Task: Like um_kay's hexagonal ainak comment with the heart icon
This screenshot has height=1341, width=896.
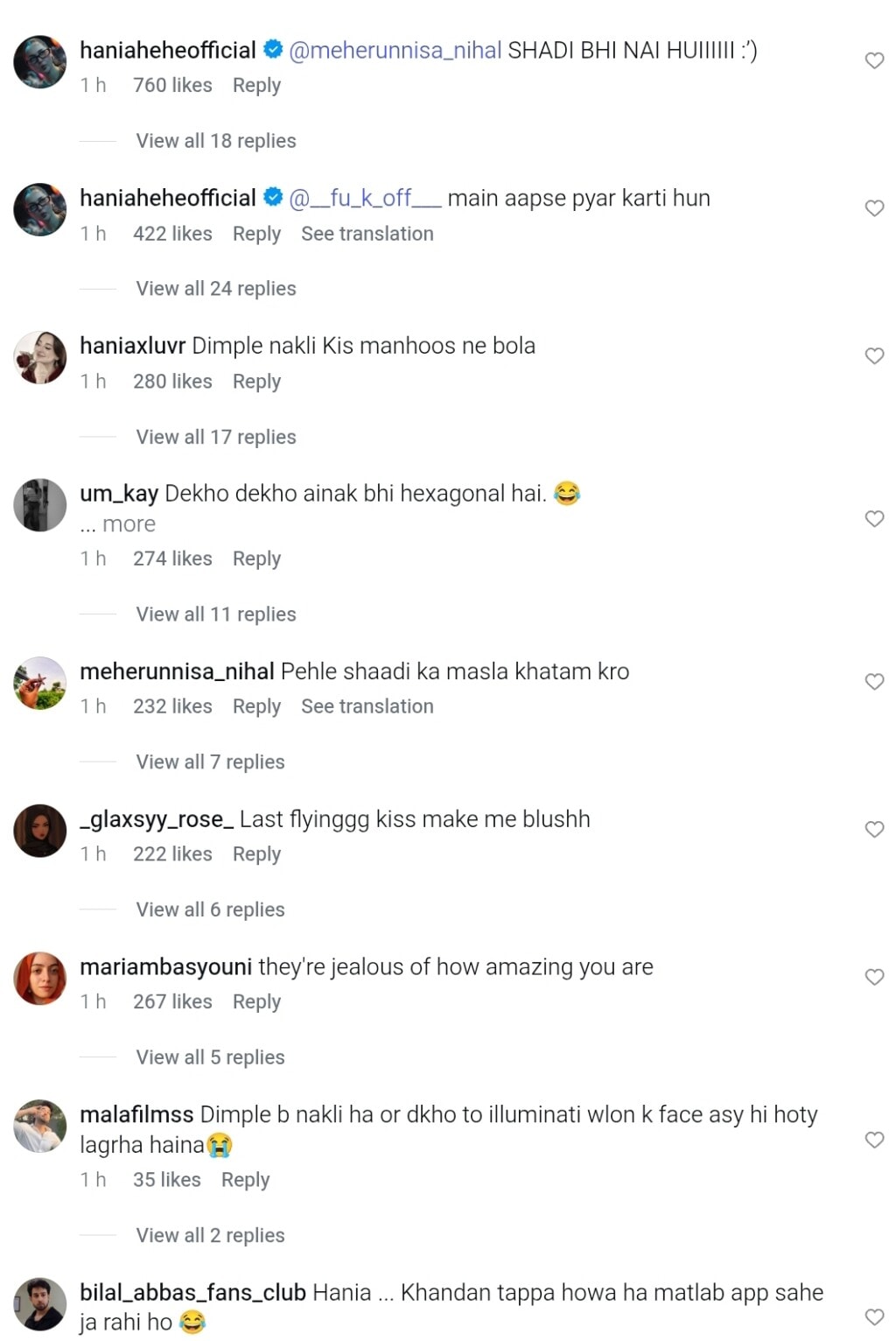Action: coord(874,517)
